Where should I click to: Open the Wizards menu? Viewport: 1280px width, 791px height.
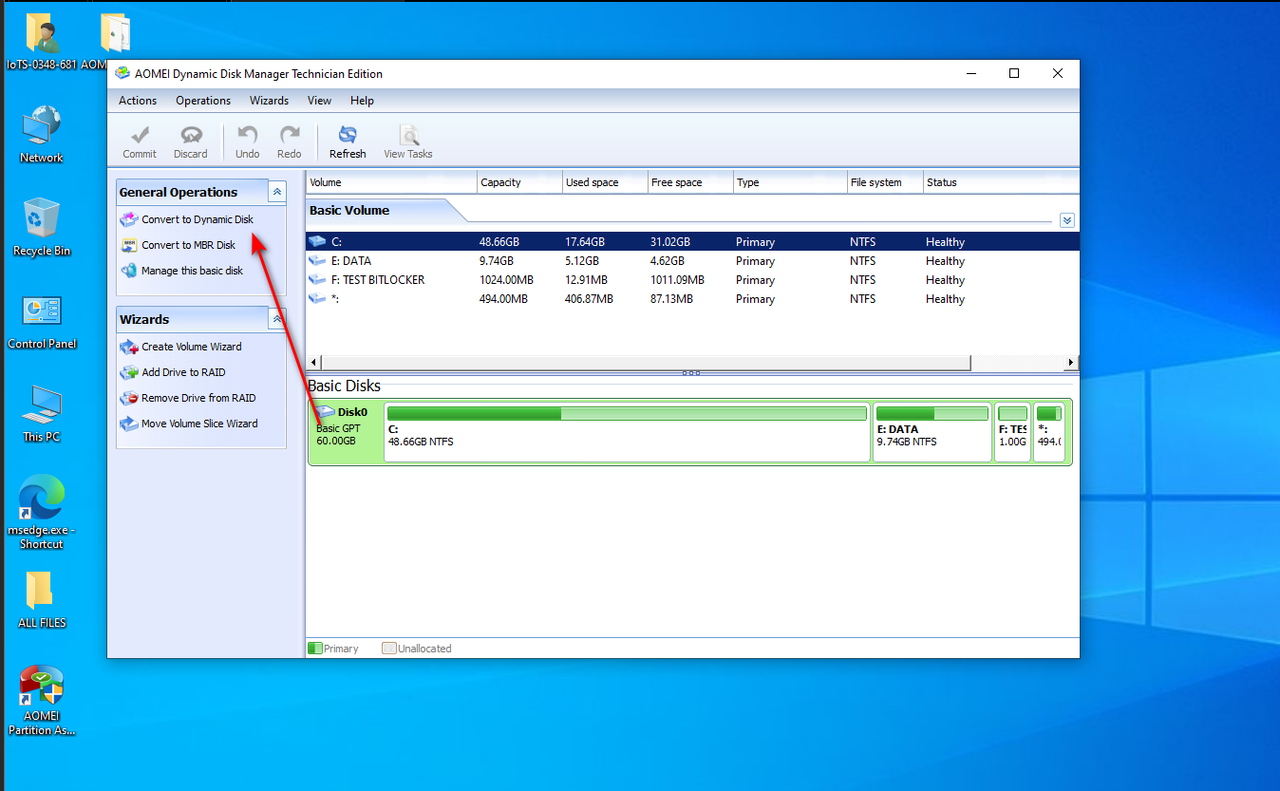click(x=269, y=100)
